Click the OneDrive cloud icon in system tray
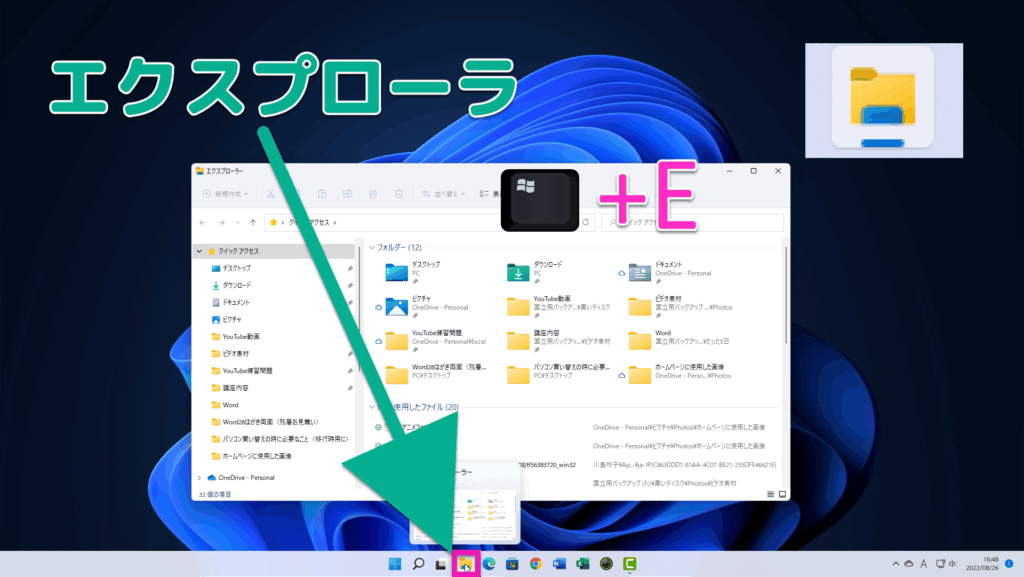 [x=908, y=563]
